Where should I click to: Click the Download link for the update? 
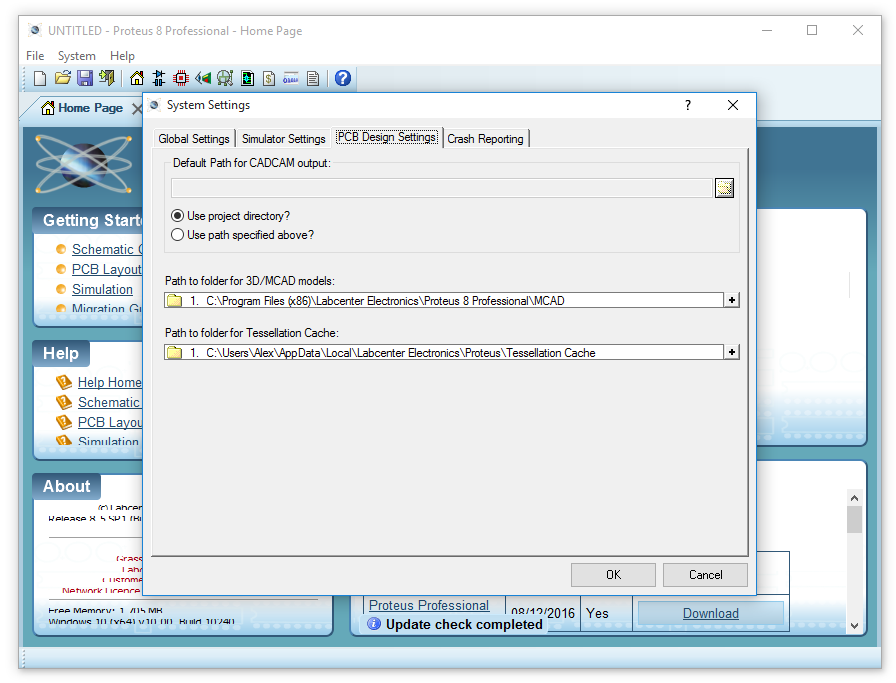tap(710, 613)
